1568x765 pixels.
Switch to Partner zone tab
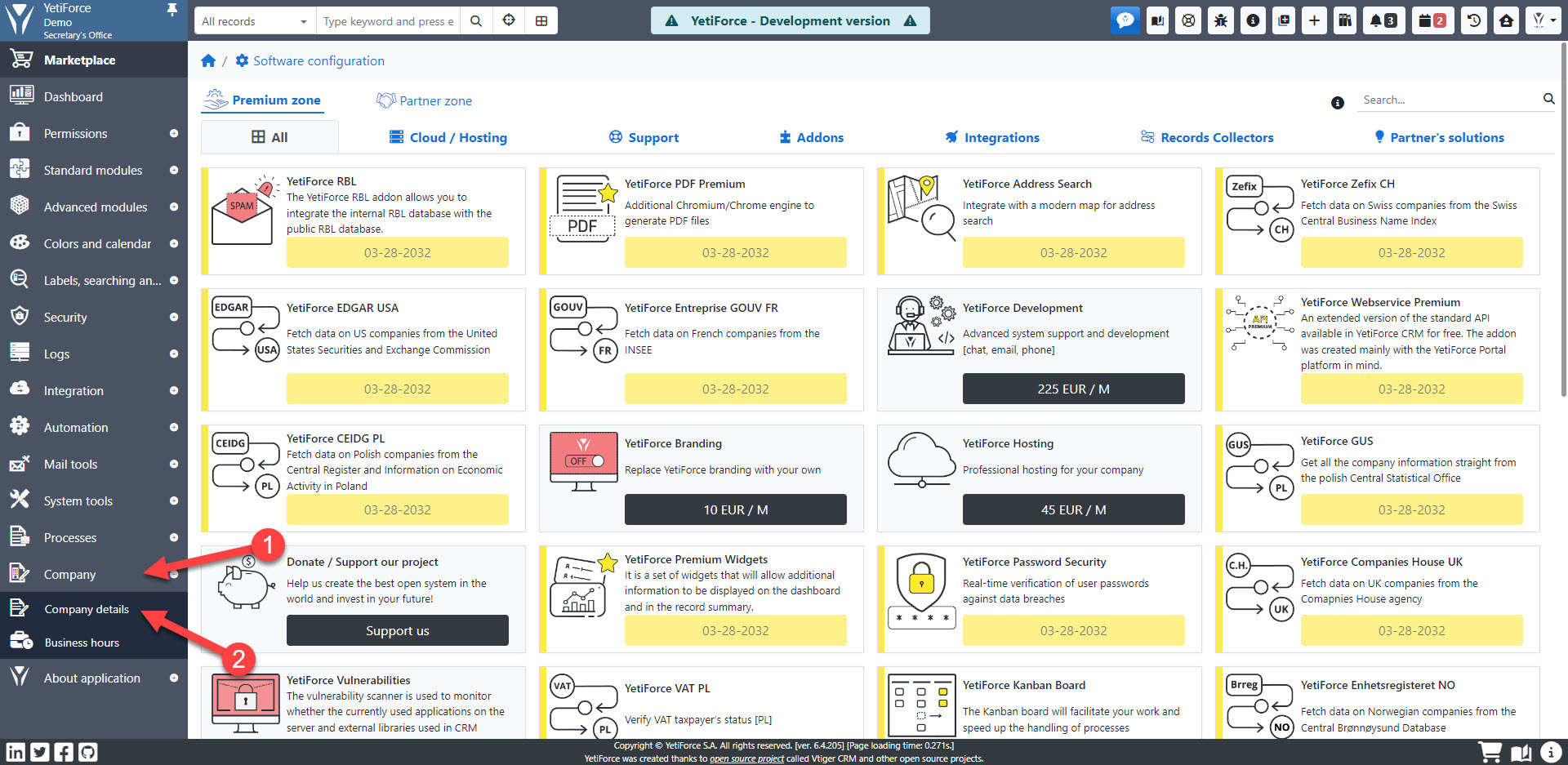[x=424, y=100]
